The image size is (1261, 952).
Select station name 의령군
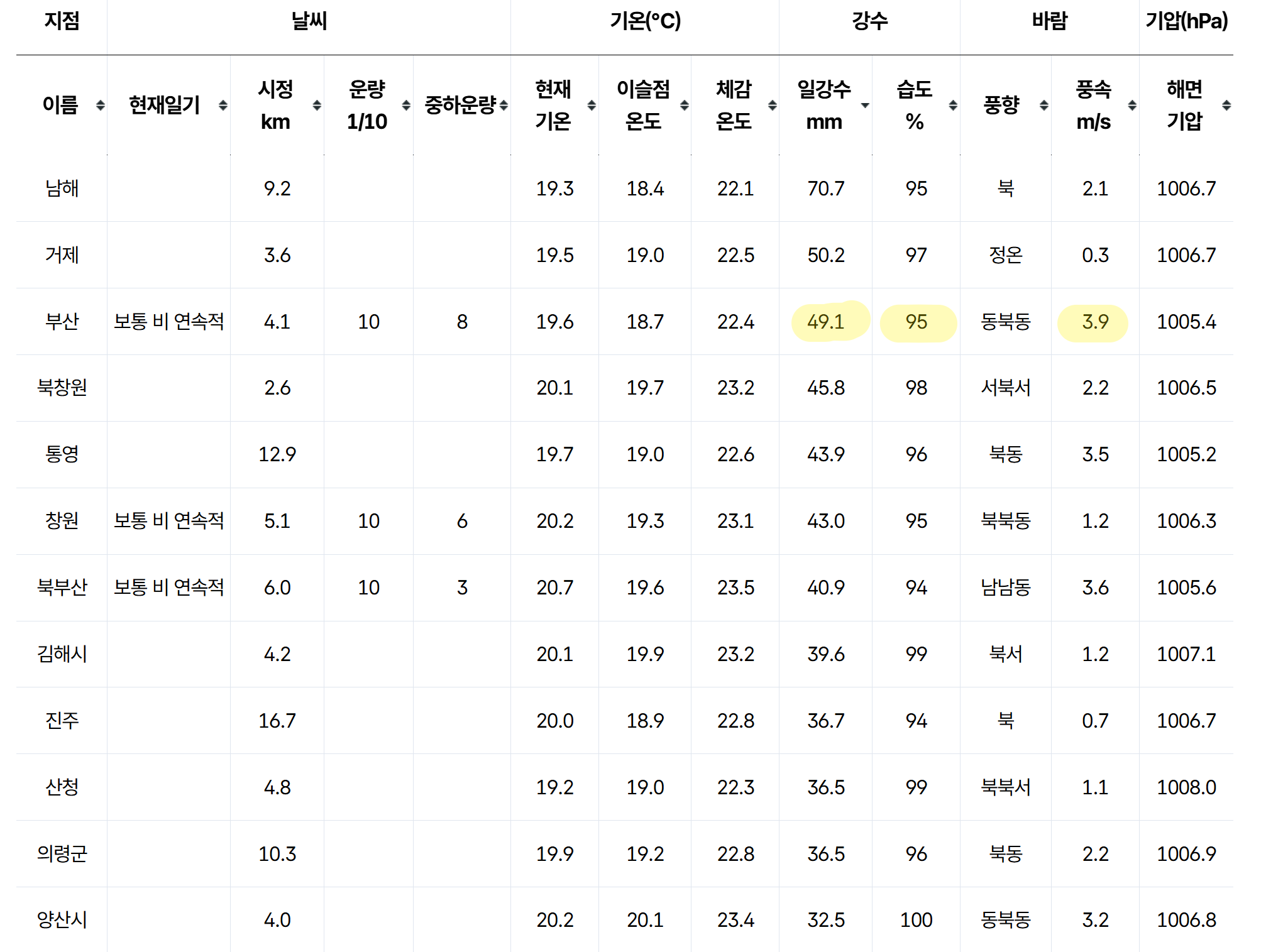(62, 854)
